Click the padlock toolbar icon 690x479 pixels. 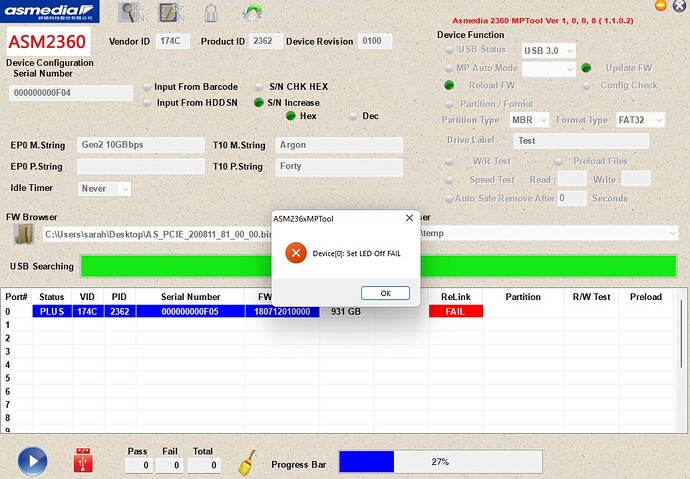[x=211, y=12]
